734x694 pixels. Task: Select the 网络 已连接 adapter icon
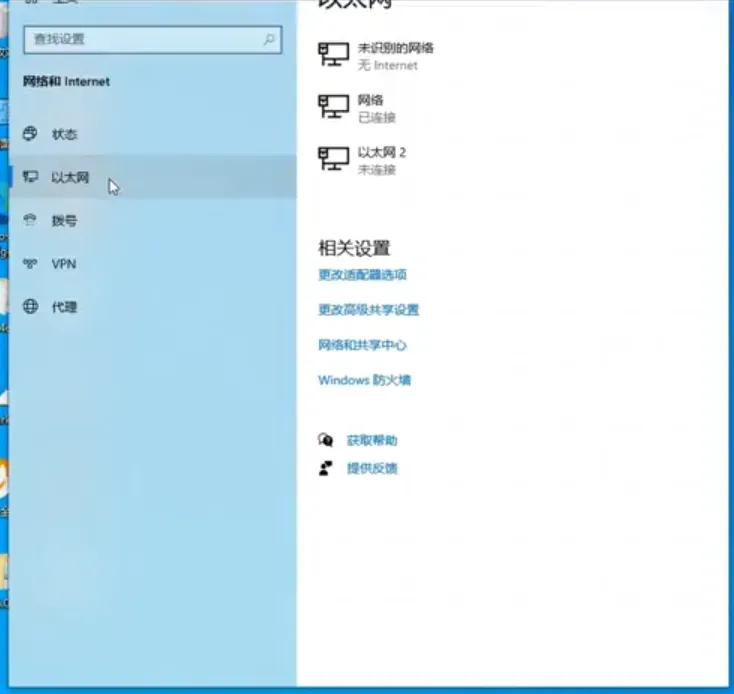tap(333, 107)
